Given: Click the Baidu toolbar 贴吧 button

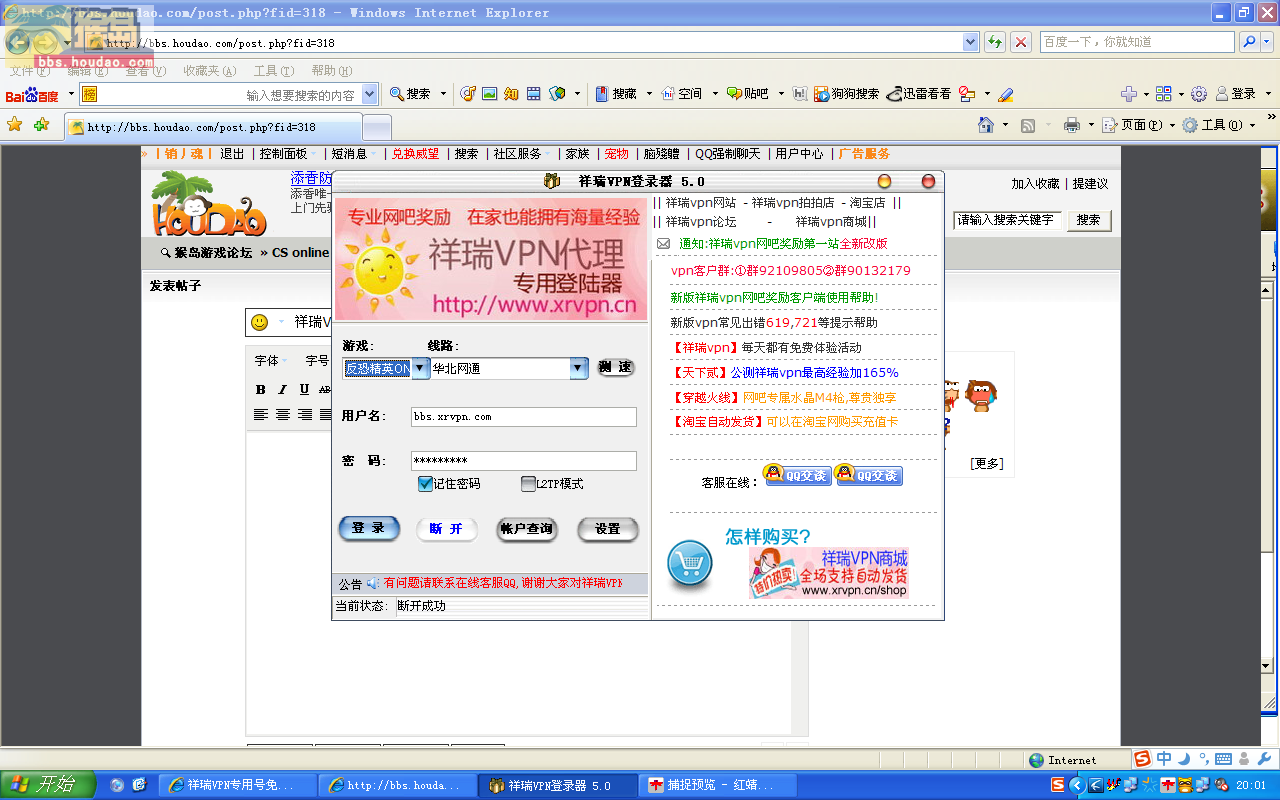Looking at the screenshot, I should [x=748, y=94].
